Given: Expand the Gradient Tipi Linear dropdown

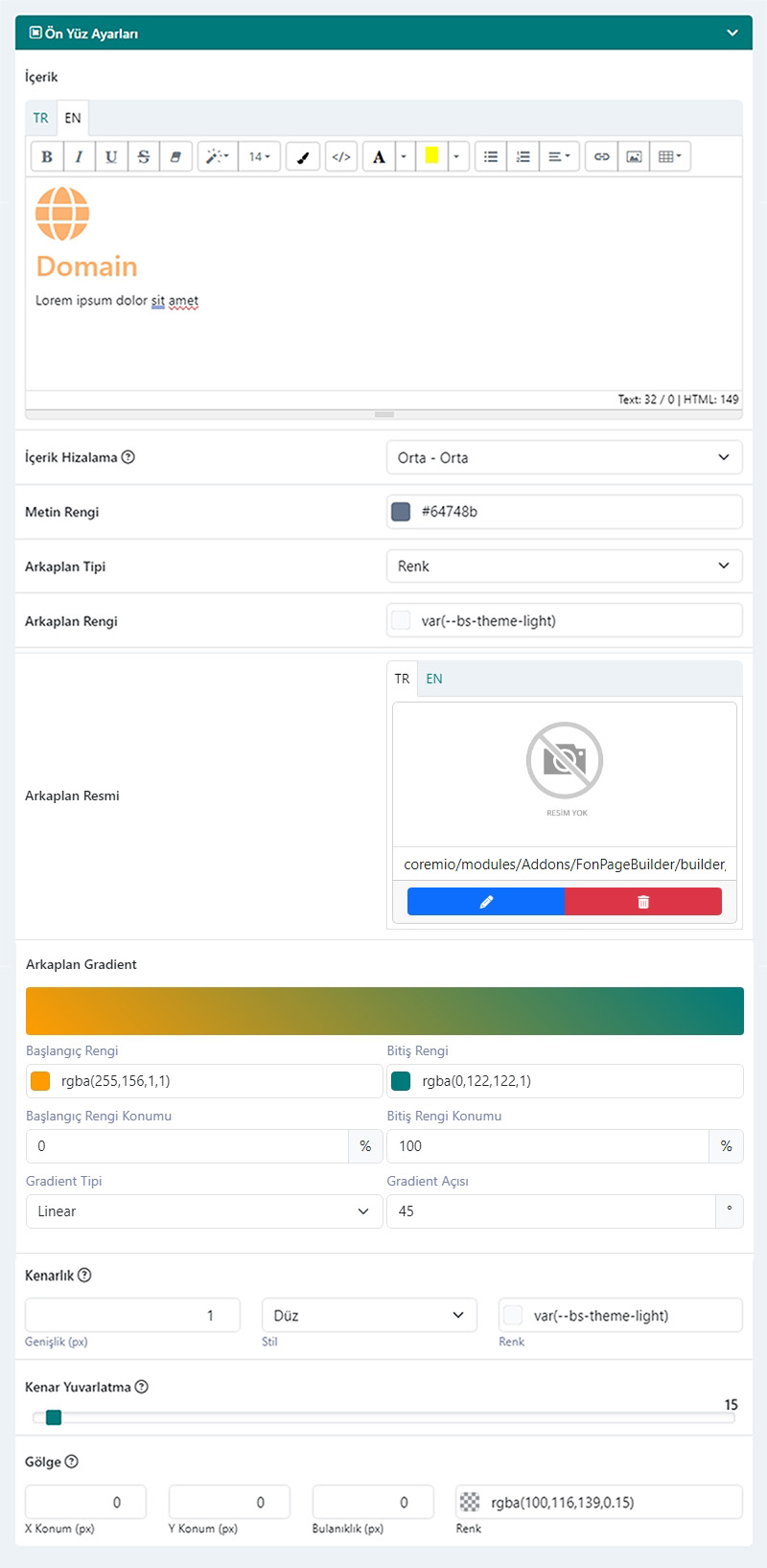Looking at the screenshot, I should (204, 1211).
